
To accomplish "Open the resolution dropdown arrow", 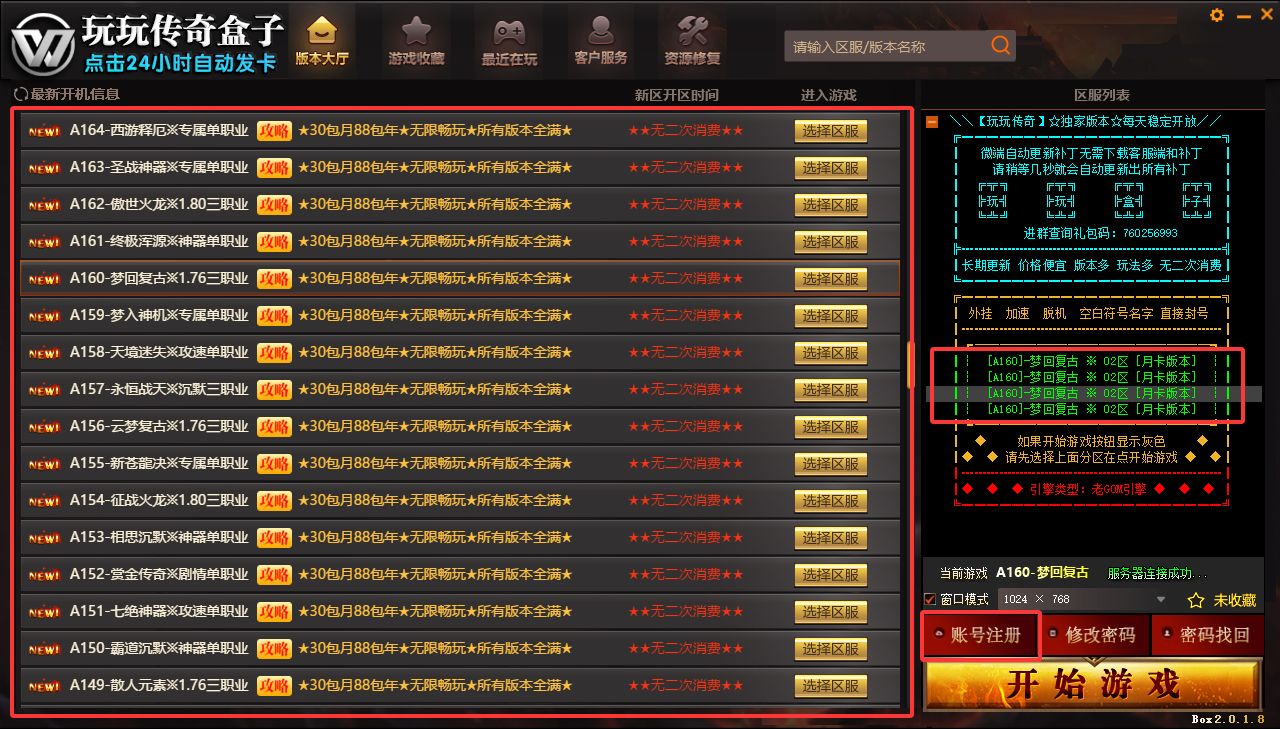I will coord(1161,599).
